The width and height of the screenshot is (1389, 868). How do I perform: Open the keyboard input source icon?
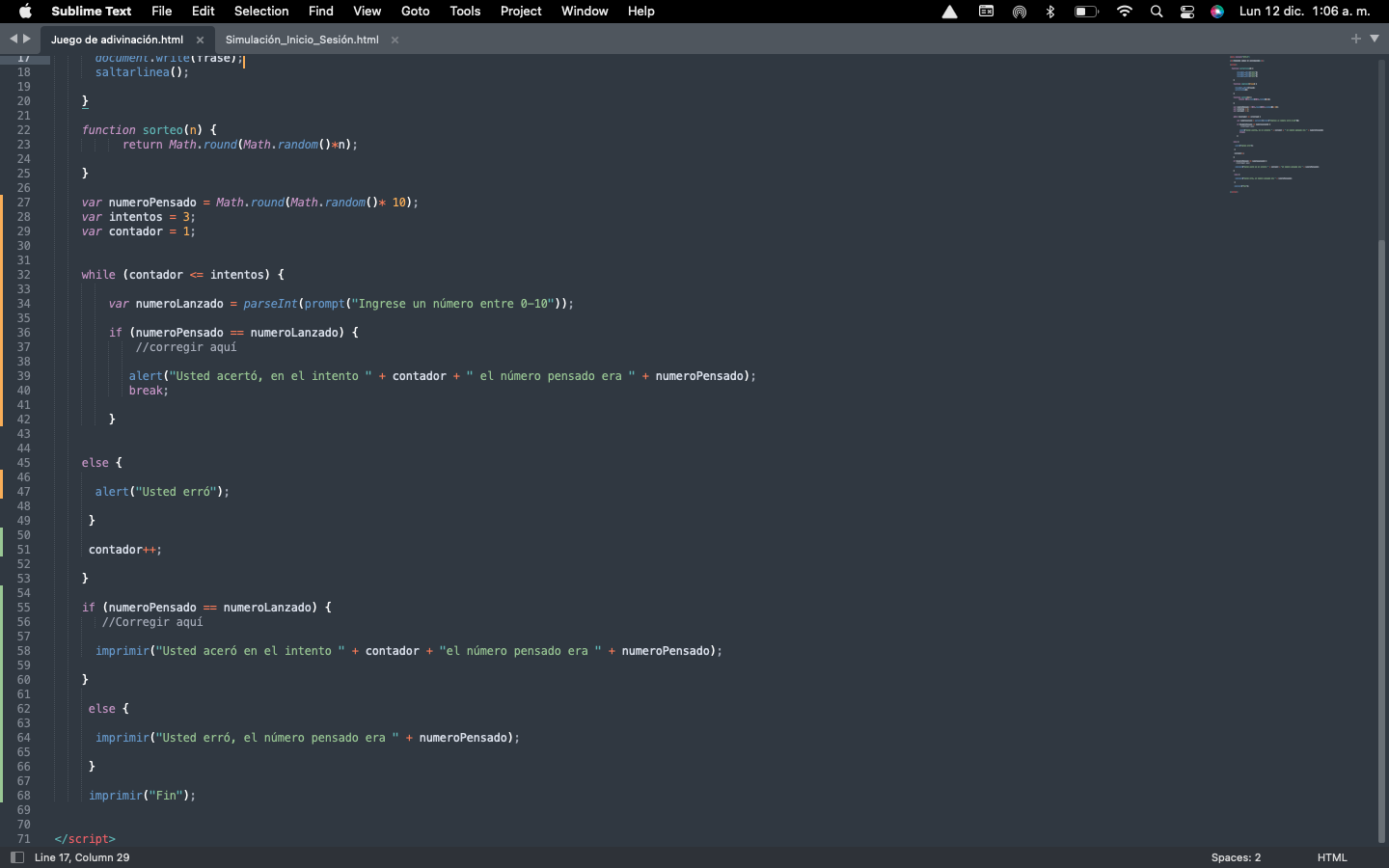986,12
